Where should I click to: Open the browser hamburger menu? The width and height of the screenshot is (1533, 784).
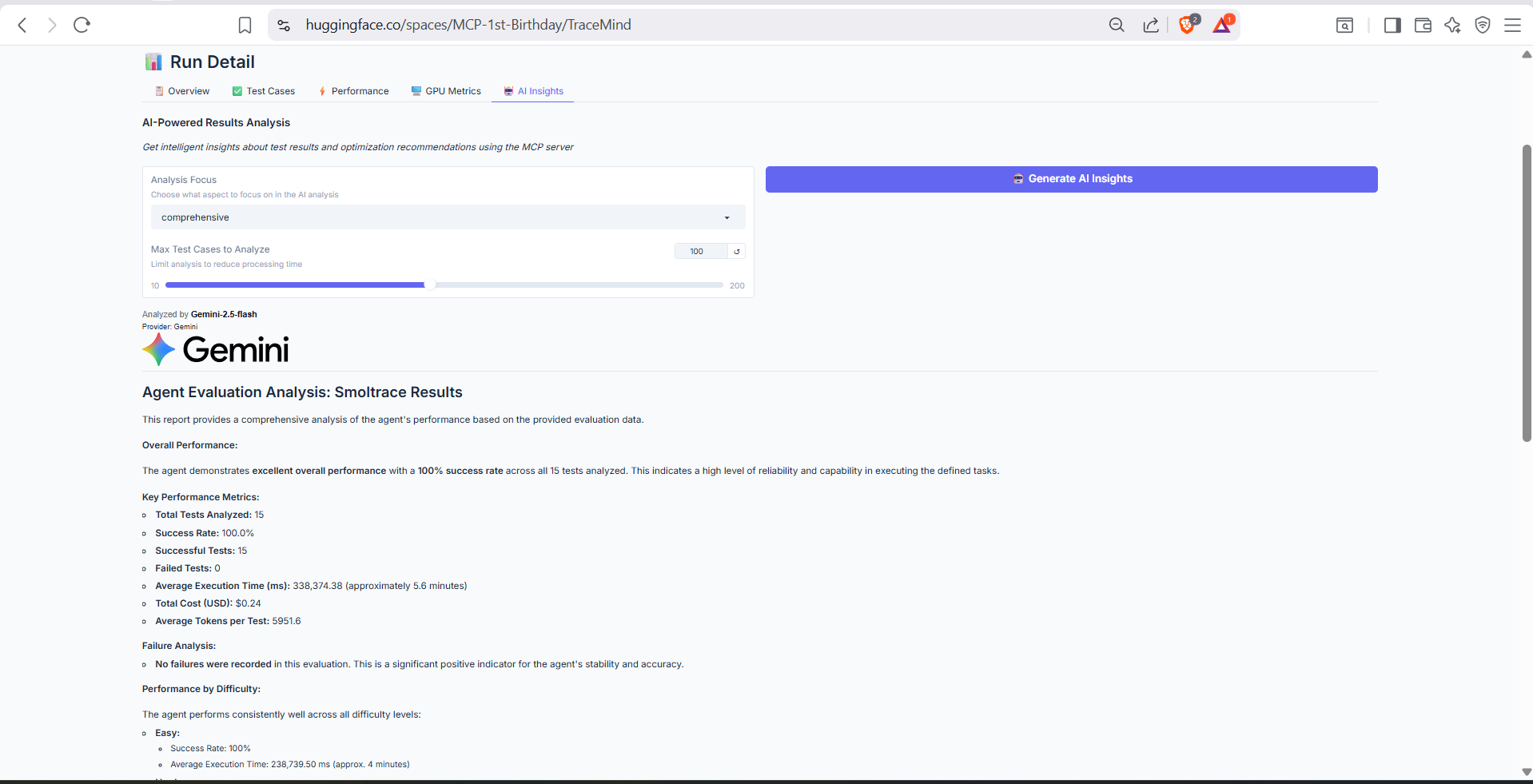pyautogui.click(x=1512, y=26)
